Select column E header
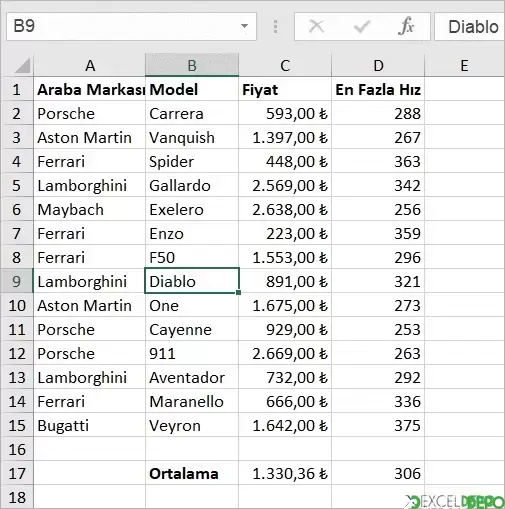Image resolution: width=505 pixels, height=509 pixels. (x=464, y=65)
